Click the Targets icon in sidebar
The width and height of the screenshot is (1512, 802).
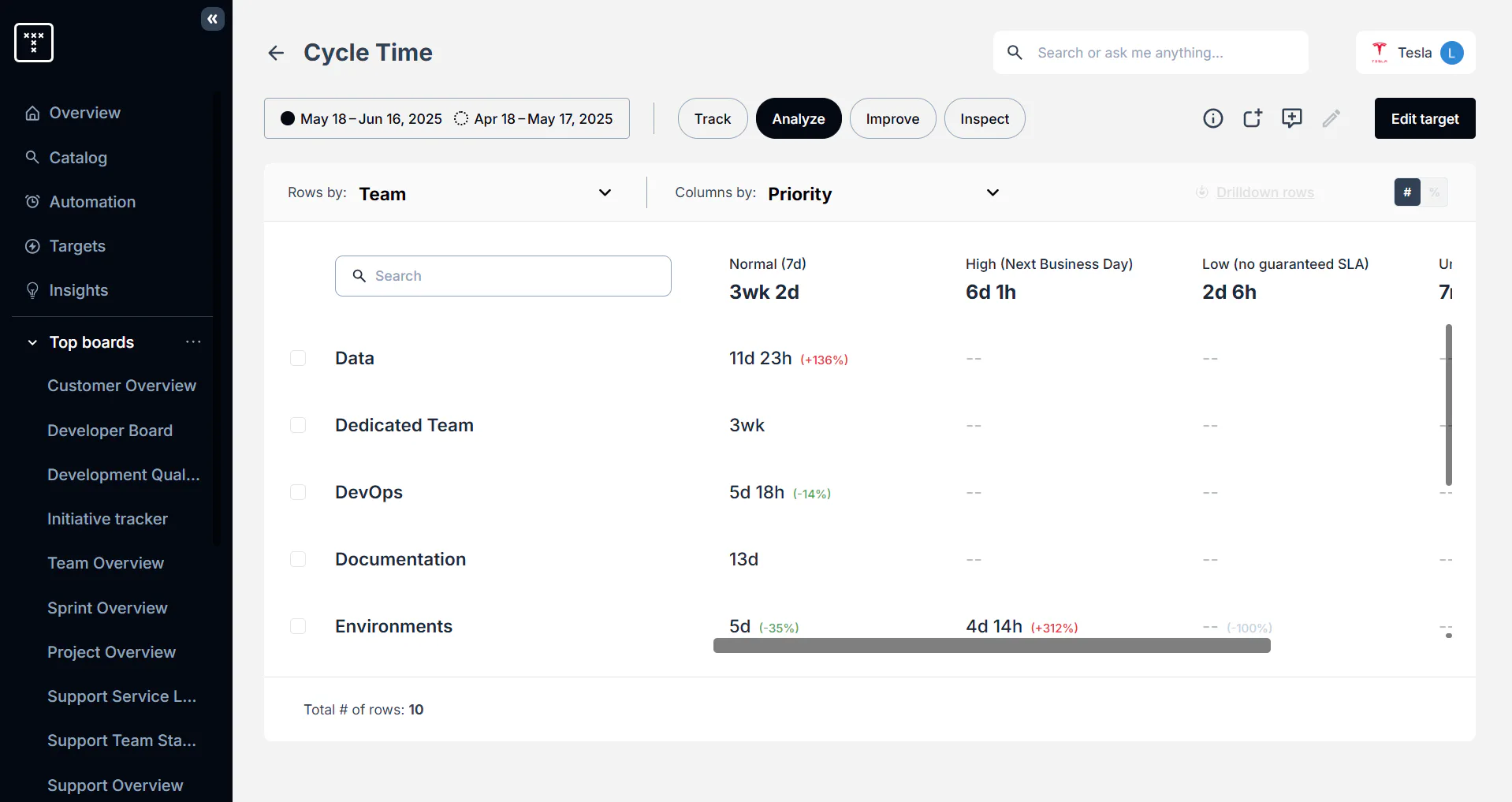(x=32, y=246)
